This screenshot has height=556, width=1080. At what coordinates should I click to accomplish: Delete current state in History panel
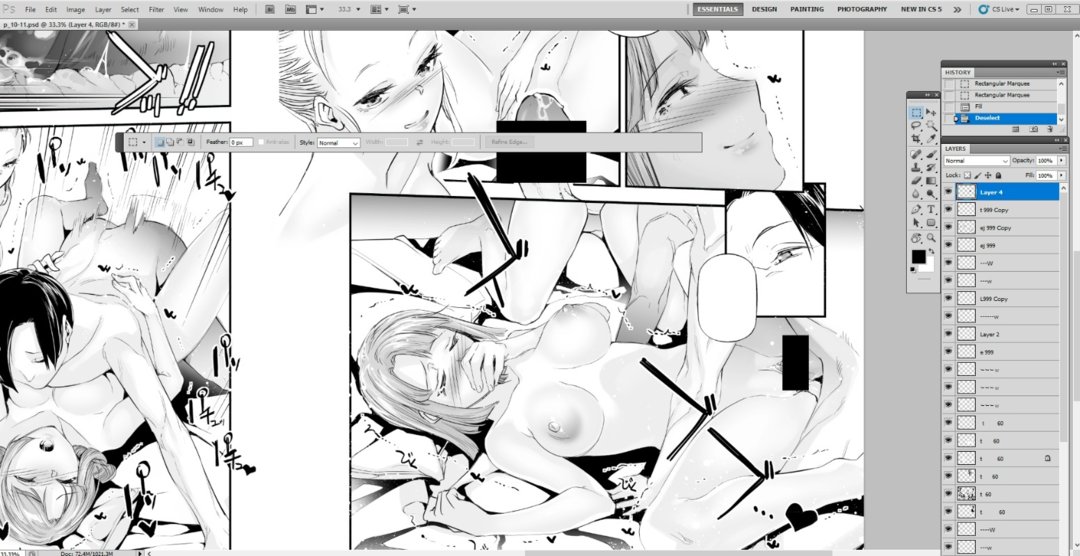(x=1050, y=129)
